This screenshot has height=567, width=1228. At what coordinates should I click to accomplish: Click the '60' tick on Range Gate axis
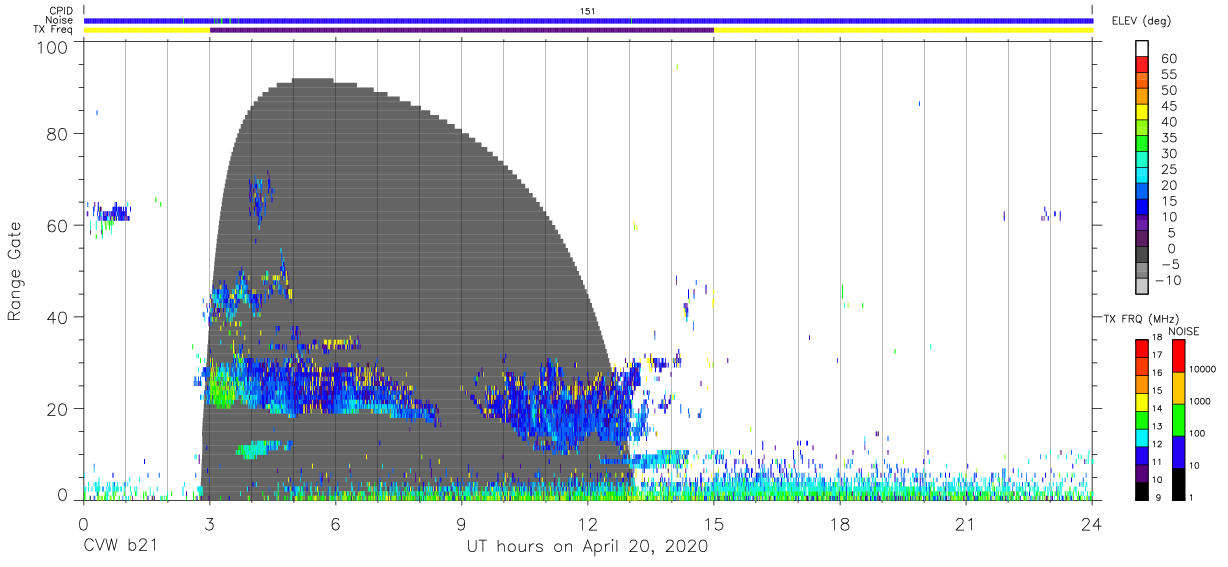tap(59, 226)
